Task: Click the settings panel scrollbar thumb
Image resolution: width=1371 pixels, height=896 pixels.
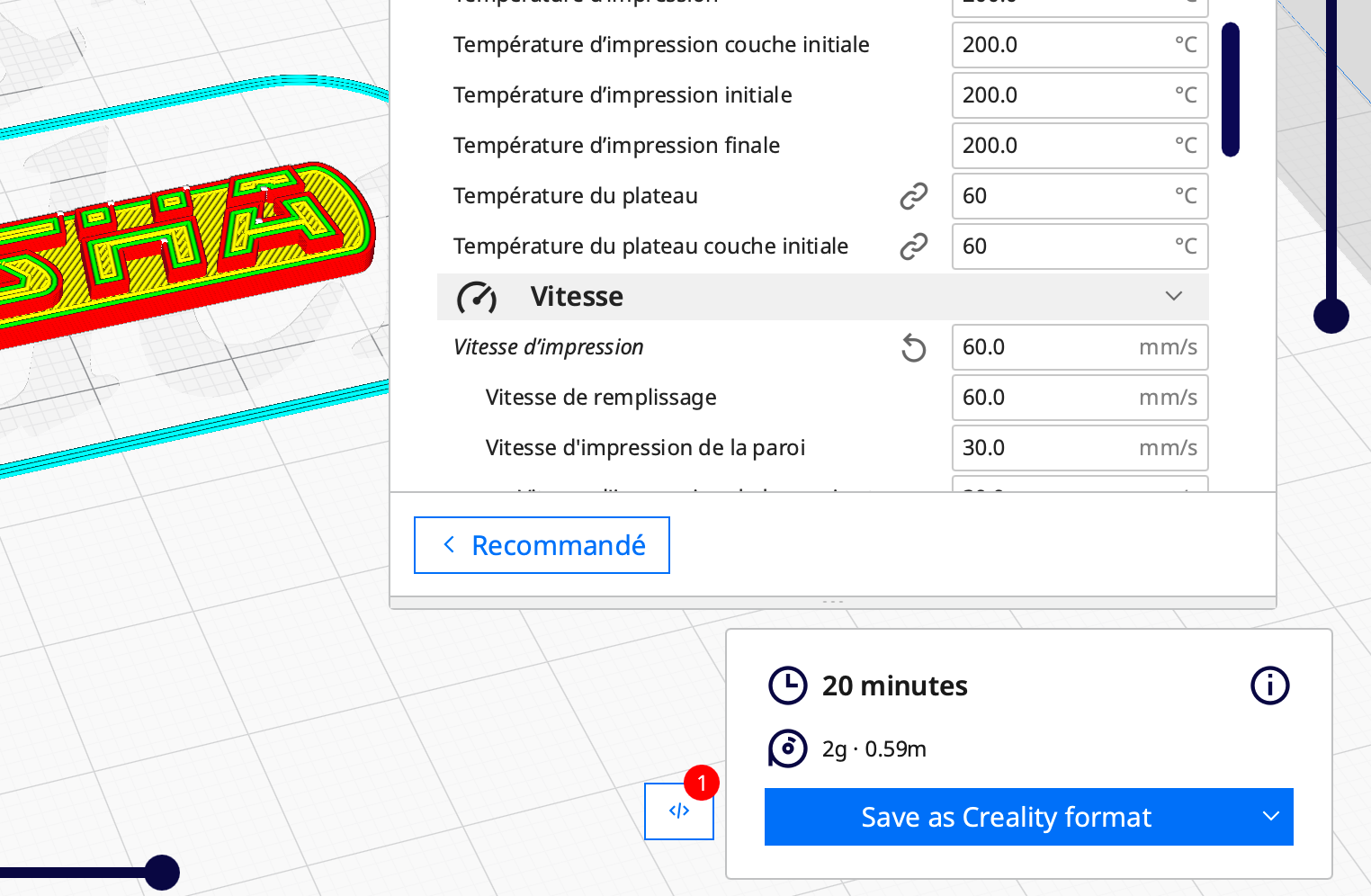Action: click(1231, 90)
